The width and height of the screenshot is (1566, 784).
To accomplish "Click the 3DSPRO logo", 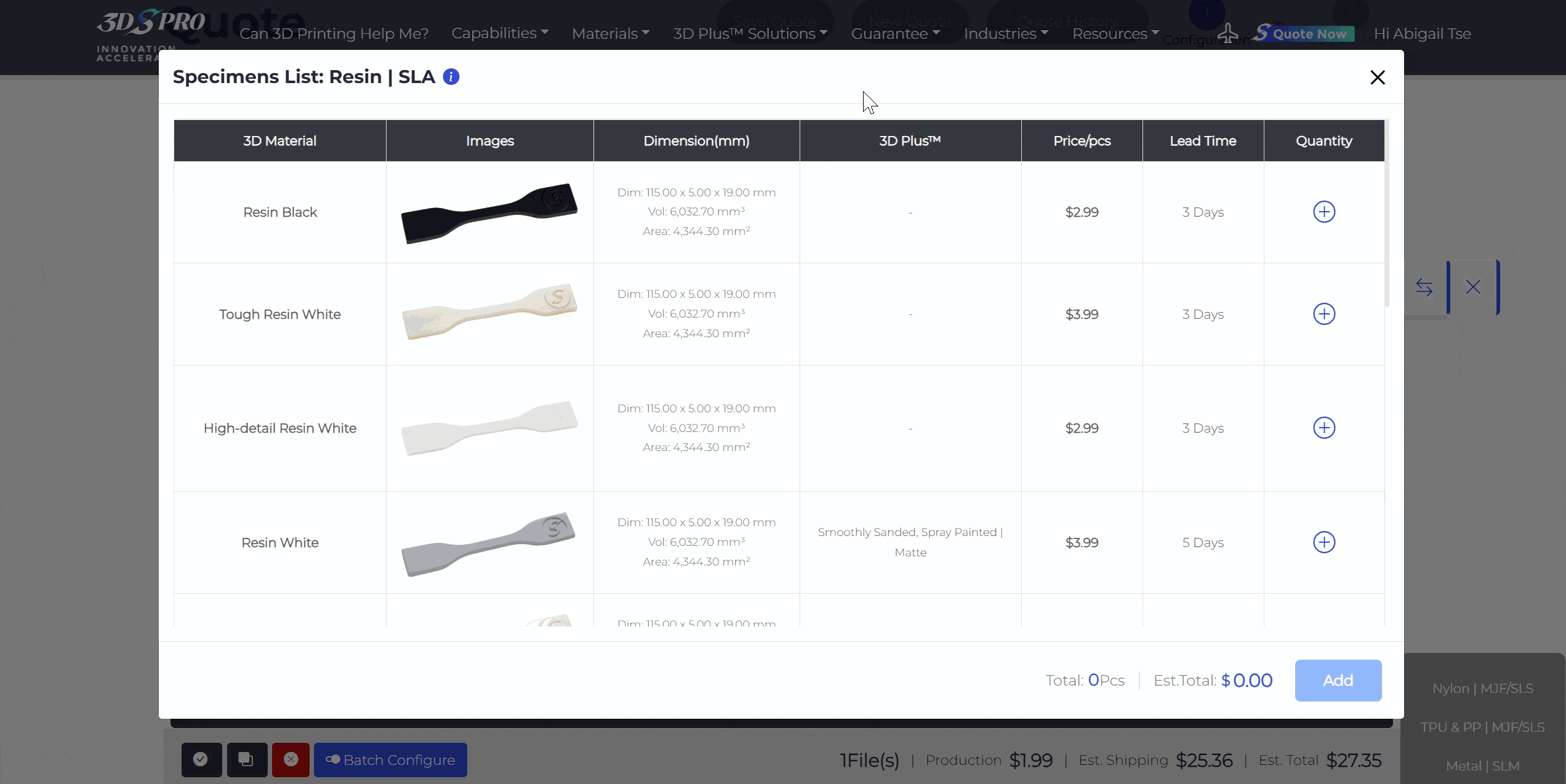I will point(150,34).
